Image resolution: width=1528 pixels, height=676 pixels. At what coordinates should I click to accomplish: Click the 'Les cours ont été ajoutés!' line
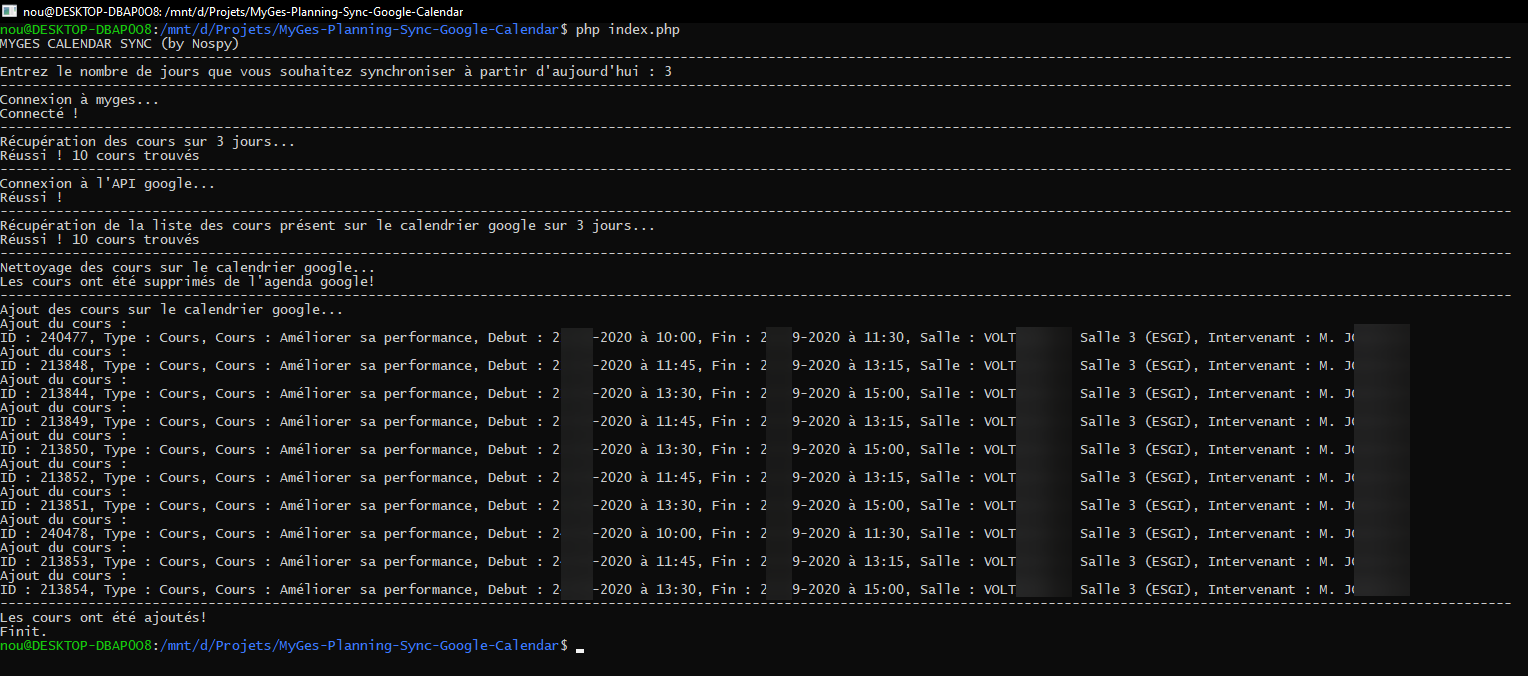click(104, 618)
